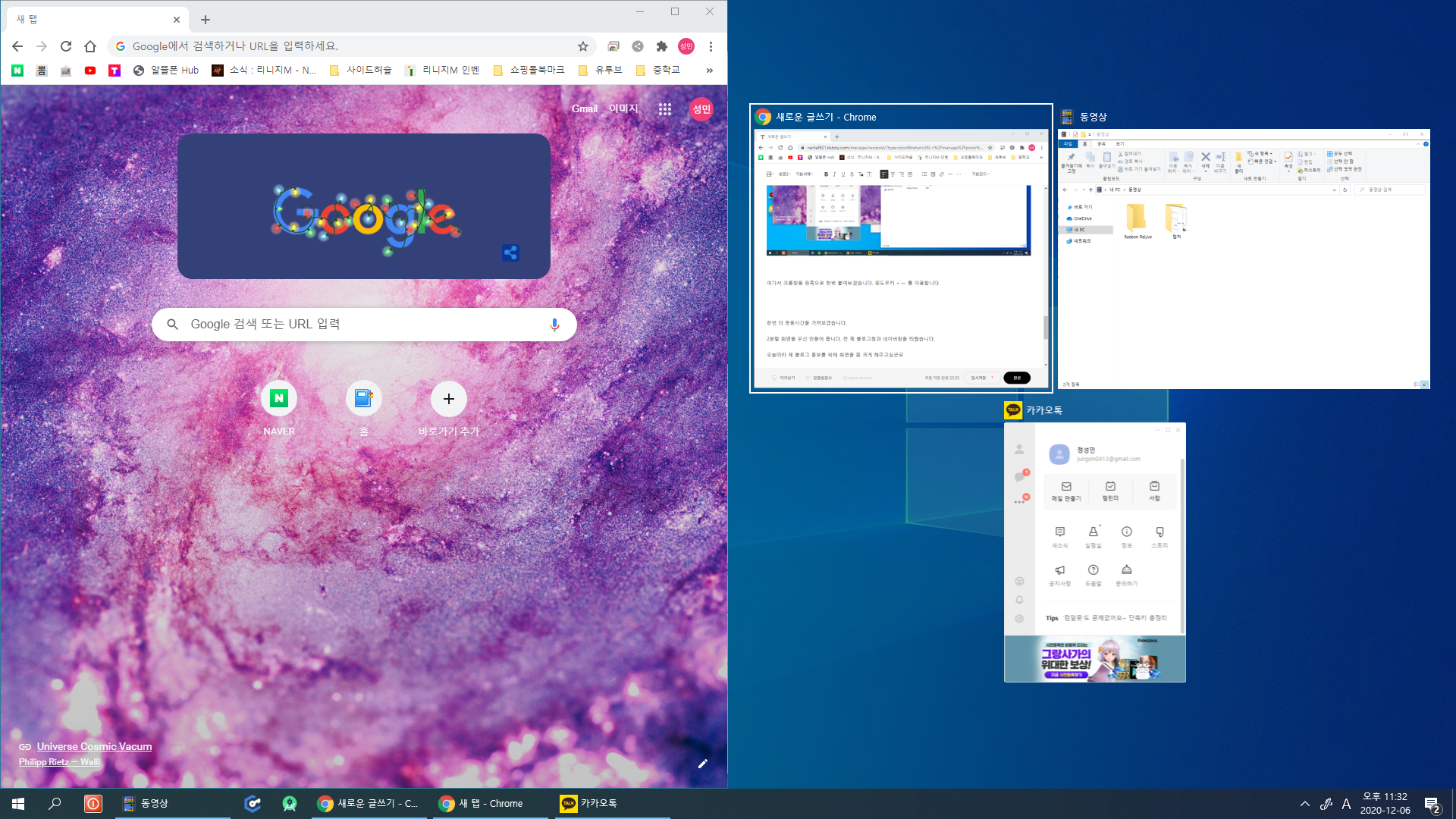Open Chrome extensions puzzle icon
The height and width of the screenshot is (819, 1456).
coord(661,46)
